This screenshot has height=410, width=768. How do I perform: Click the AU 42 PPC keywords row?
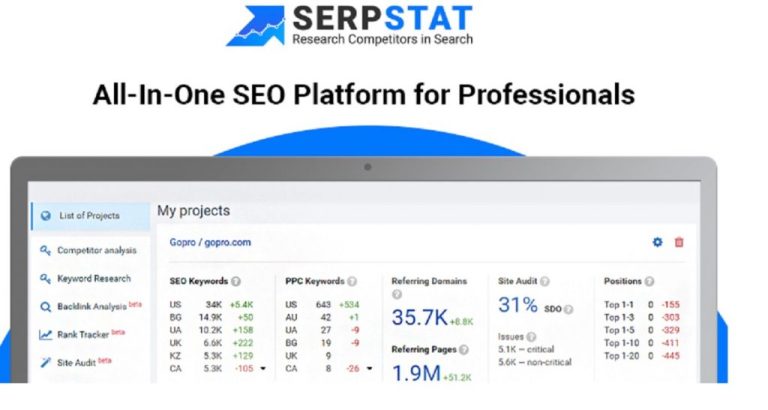tap(322, 317)
